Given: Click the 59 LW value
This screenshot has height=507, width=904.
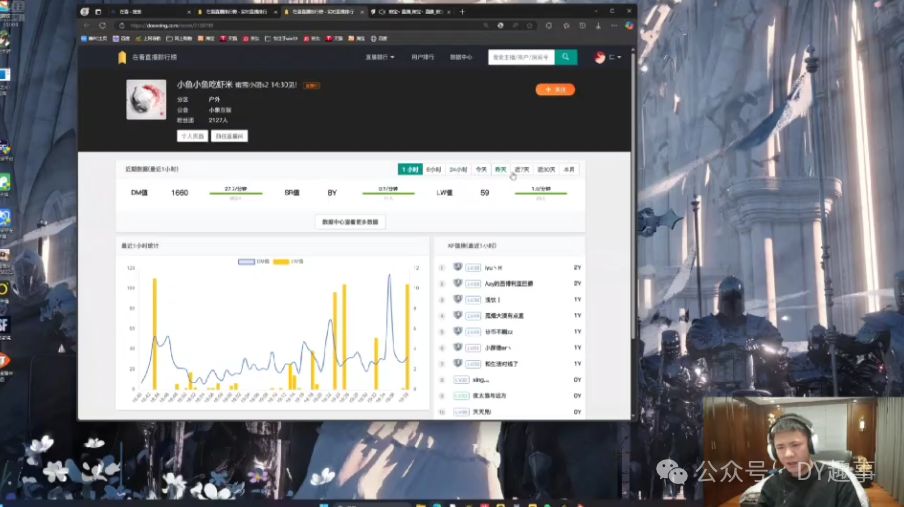Looking at the screenshot, I should 484,193.
